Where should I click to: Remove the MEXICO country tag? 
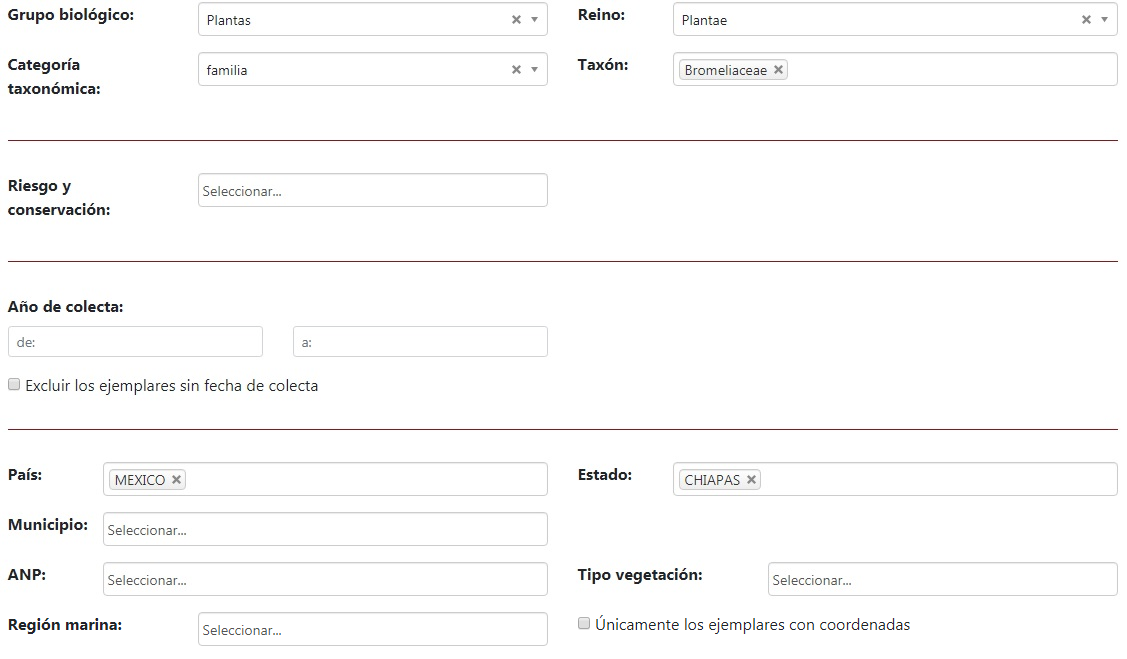(176, 480)
